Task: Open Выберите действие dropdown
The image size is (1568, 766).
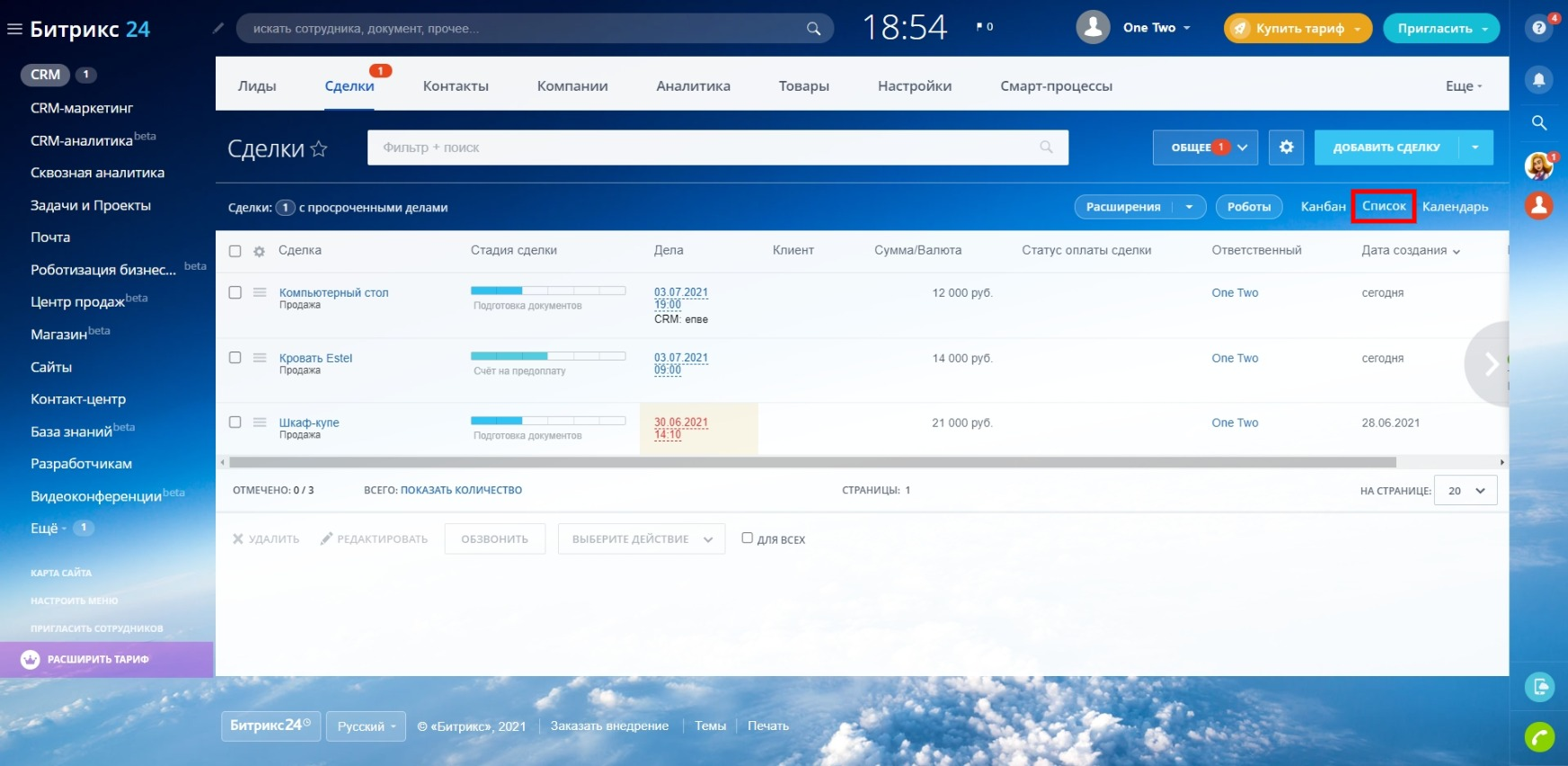Action: 642,539
